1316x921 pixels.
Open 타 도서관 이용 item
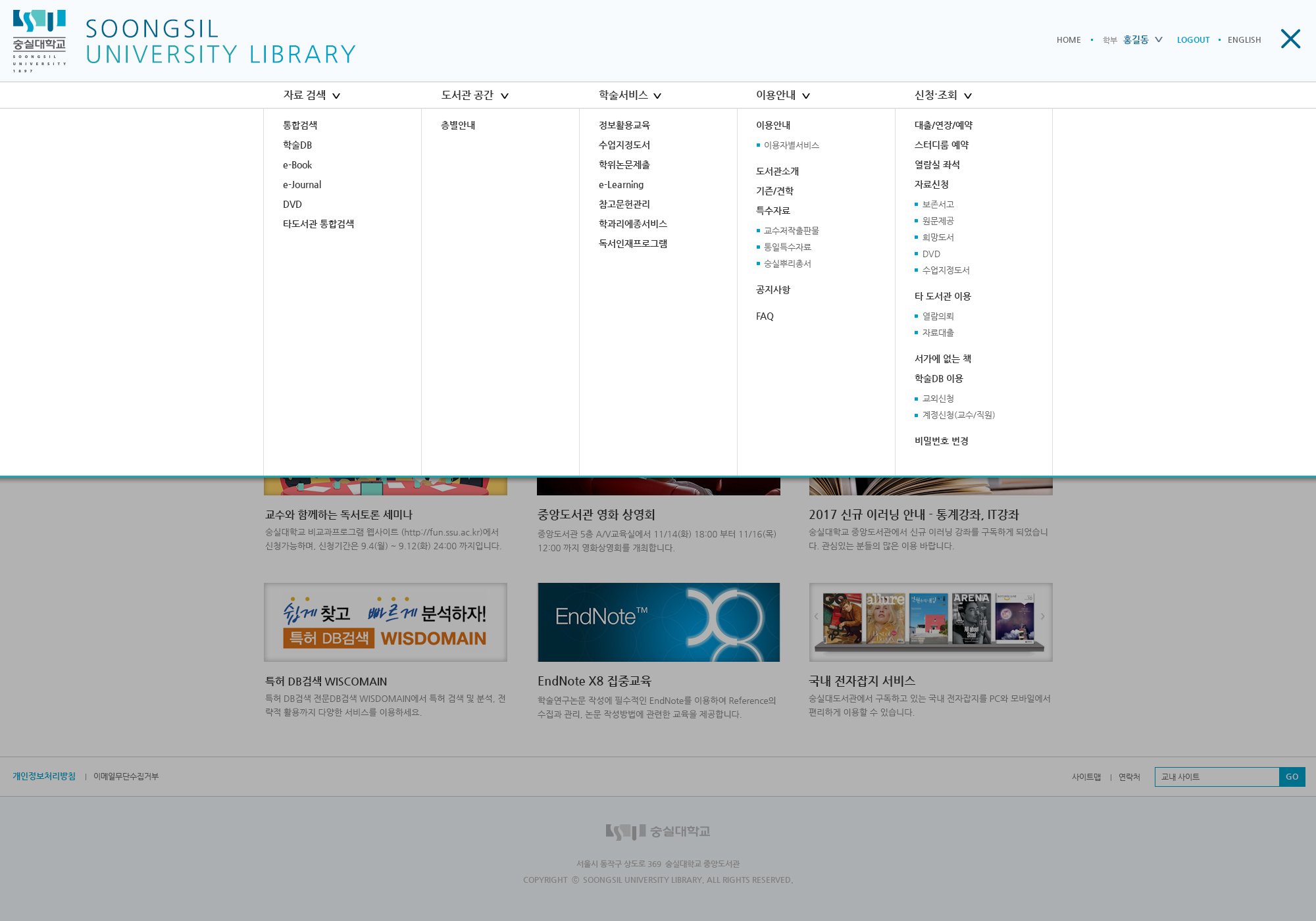click(942, 296)
